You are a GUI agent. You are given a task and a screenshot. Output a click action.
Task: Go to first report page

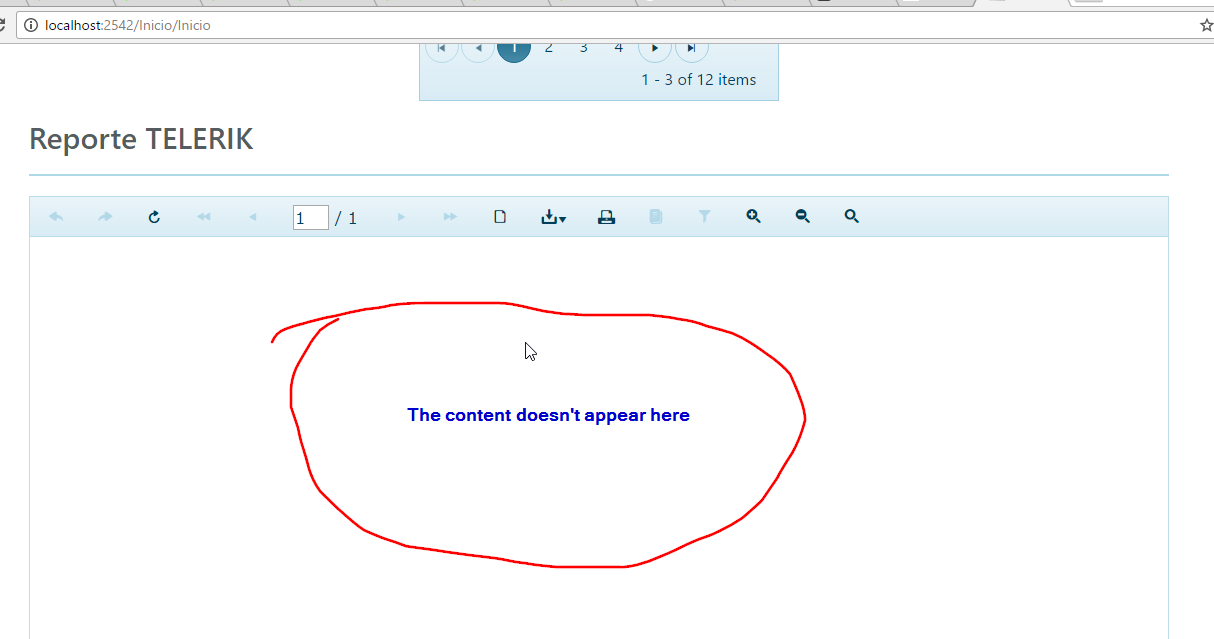click(x=204, y=217)
